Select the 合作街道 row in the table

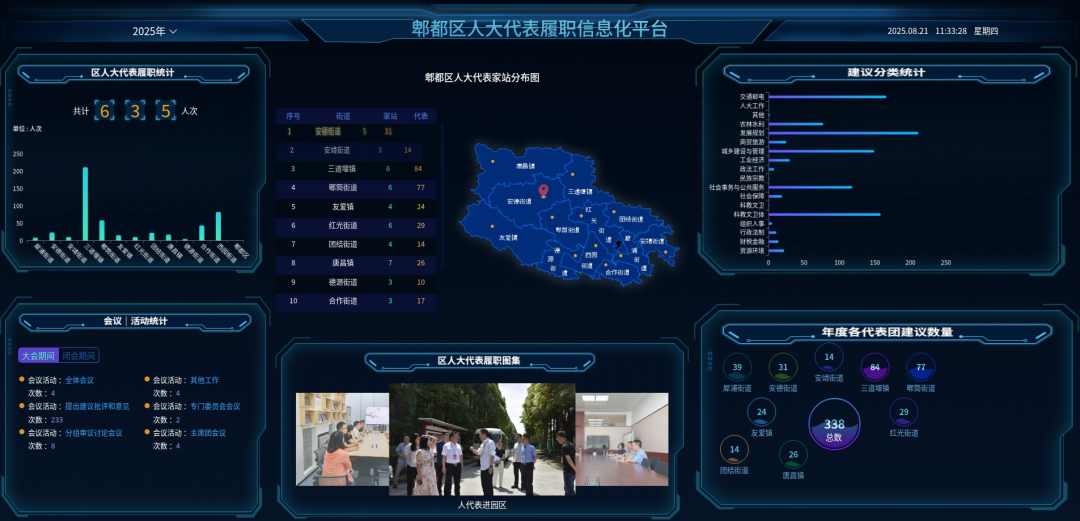point(358,300)
